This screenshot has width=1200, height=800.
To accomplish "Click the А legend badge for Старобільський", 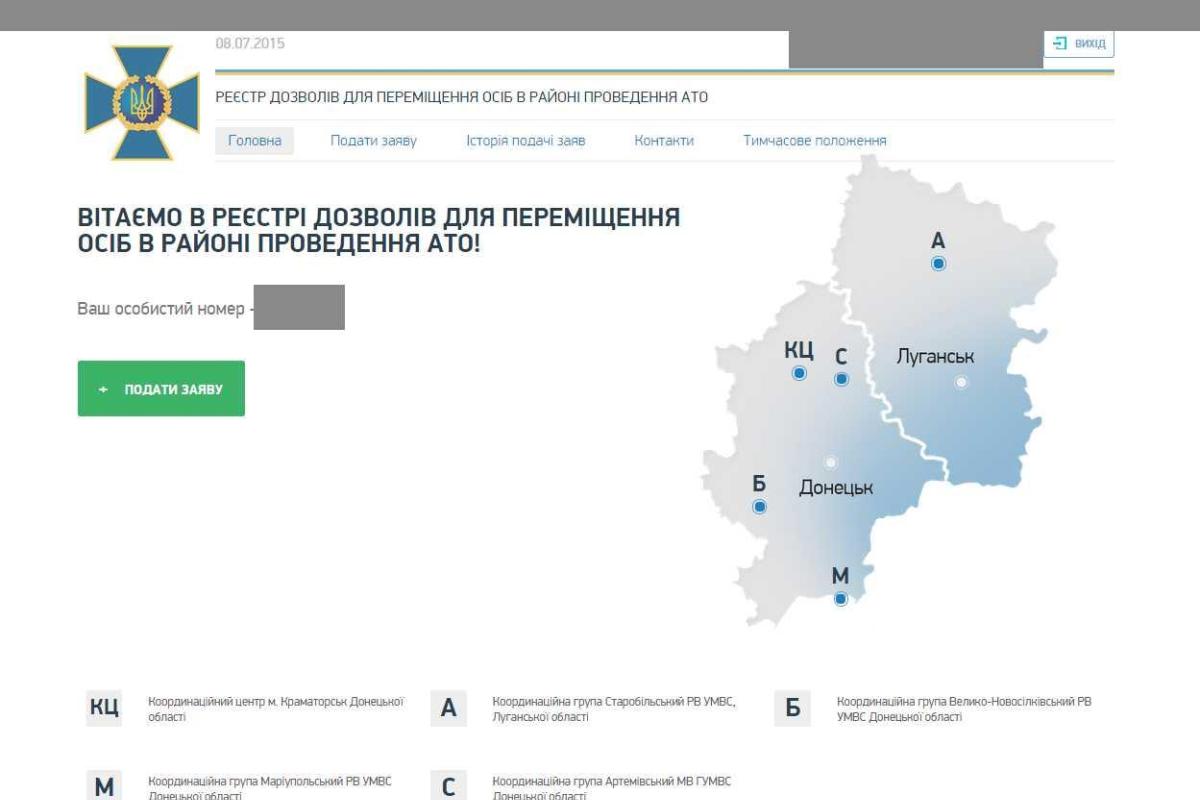I will pyautogui.click(x=448, y=708).
